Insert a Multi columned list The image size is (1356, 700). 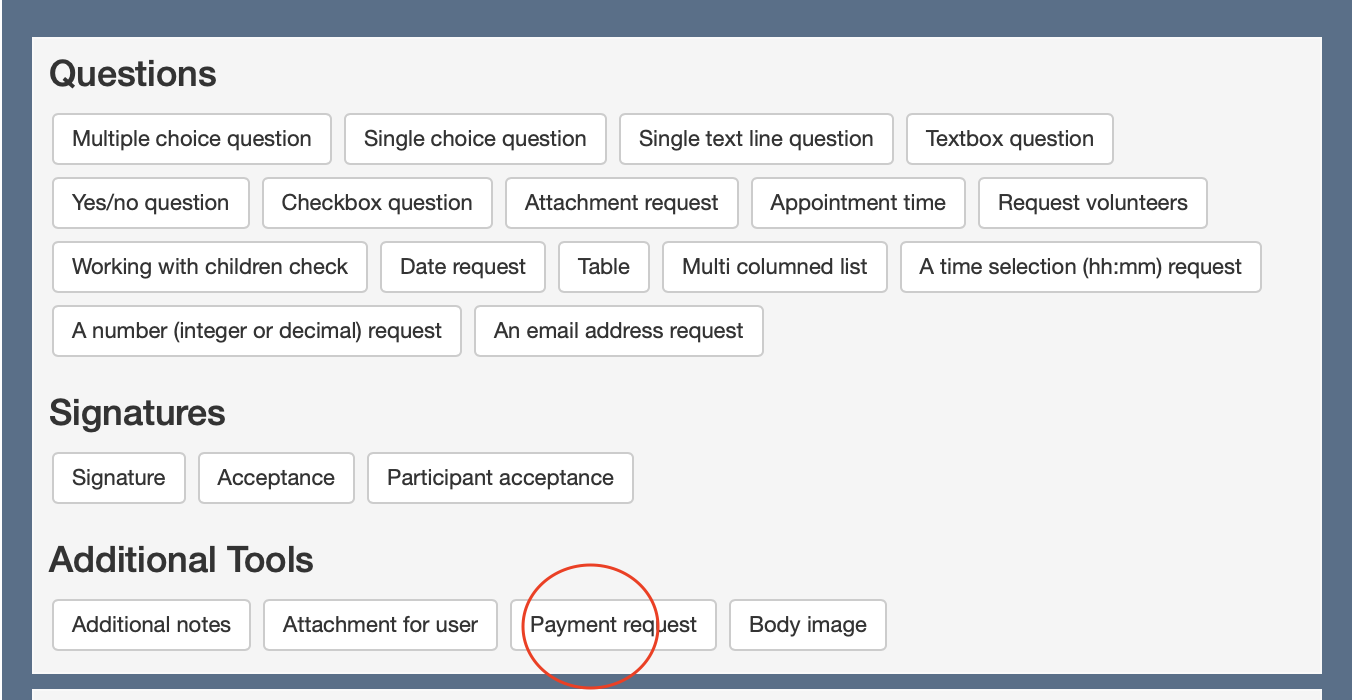775,267
